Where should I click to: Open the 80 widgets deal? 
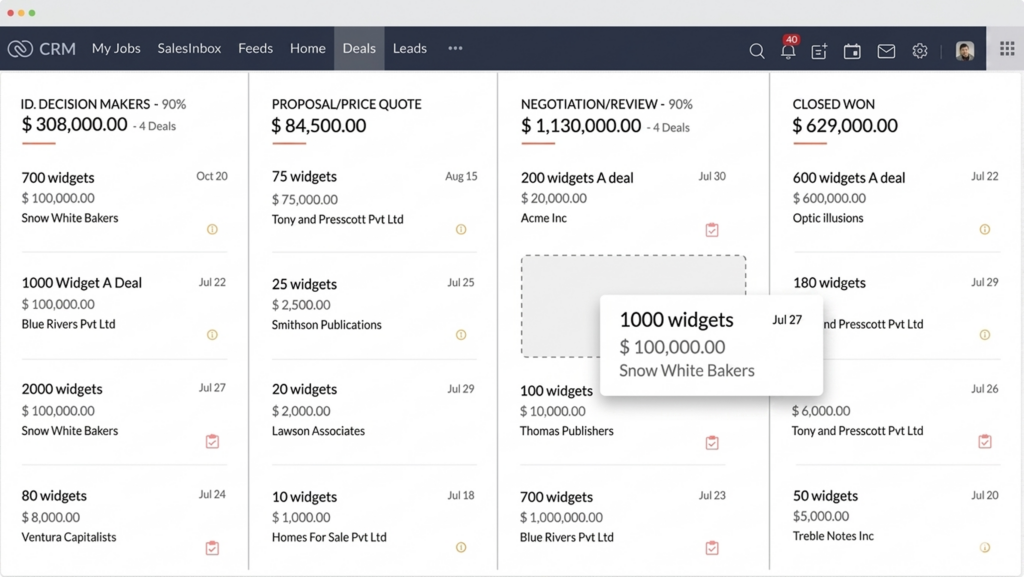(x=54, y=495)
